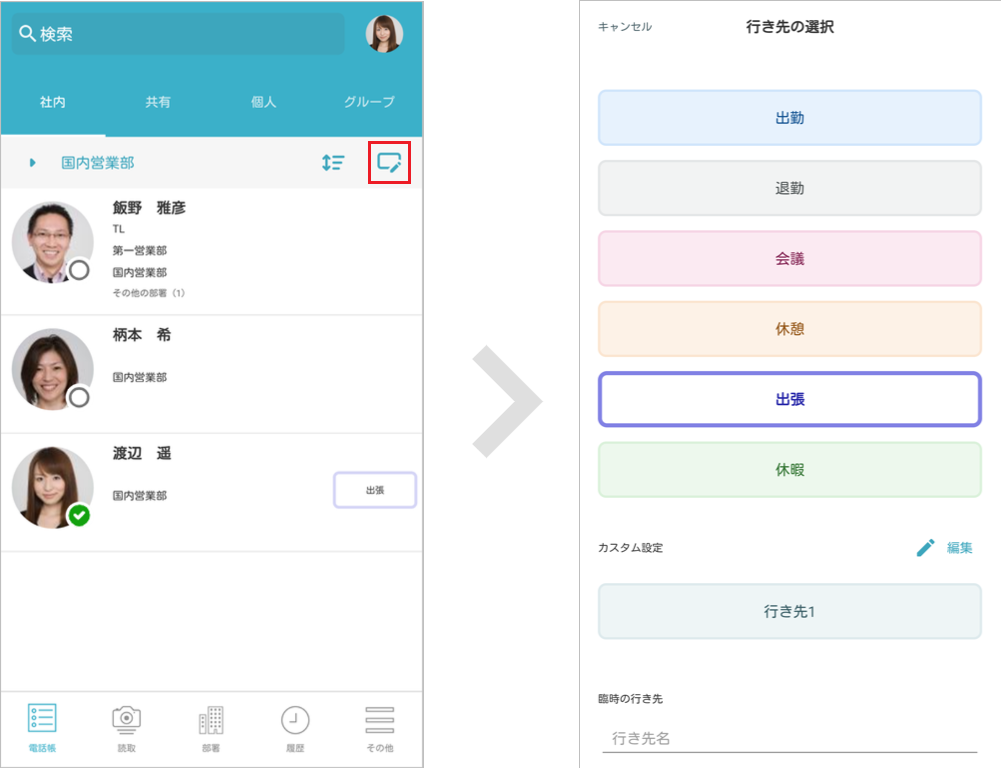Screen dimensions: 1001x768
Task: Select the 行き先1 custom destination
Action: [789, 612]
